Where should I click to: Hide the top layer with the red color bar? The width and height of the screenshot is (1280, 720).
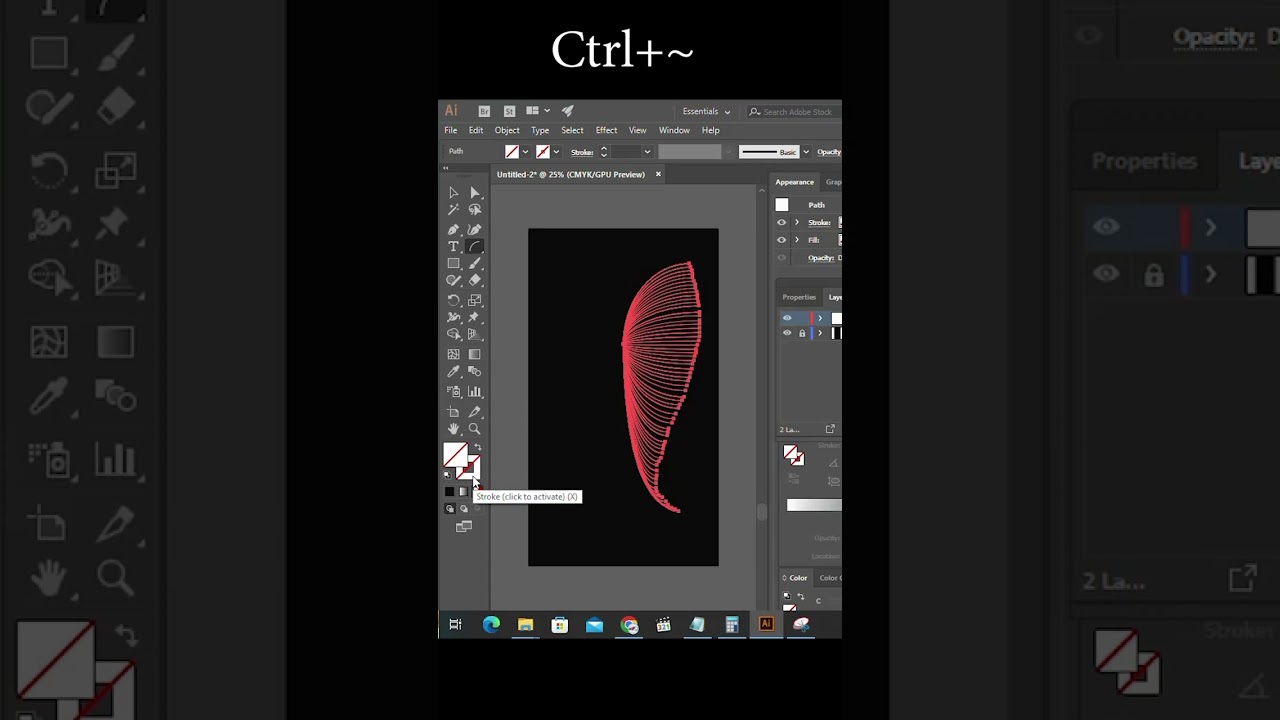coord(787,318)
